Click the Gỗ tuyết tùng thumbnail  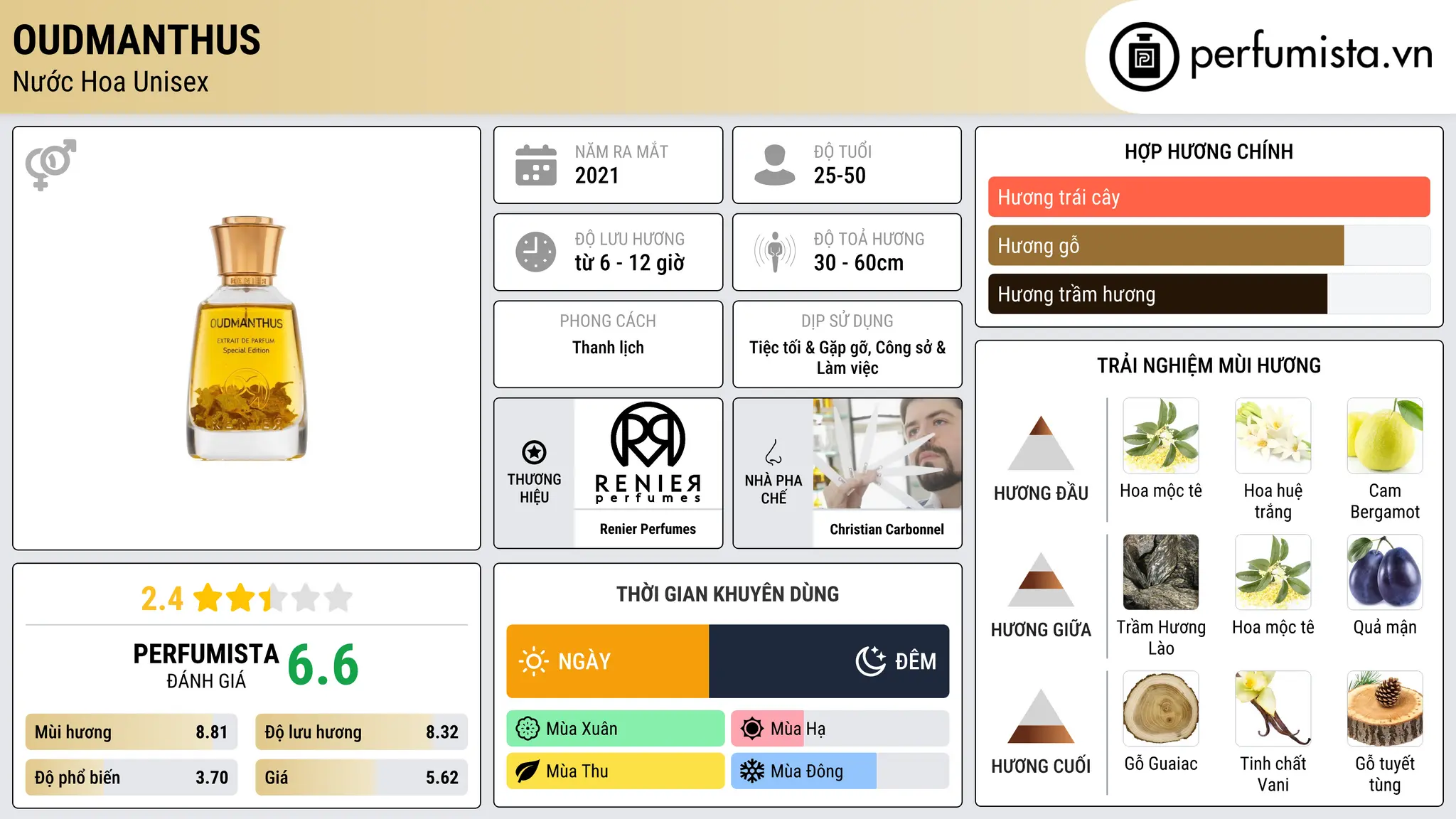click(1385, 709)
